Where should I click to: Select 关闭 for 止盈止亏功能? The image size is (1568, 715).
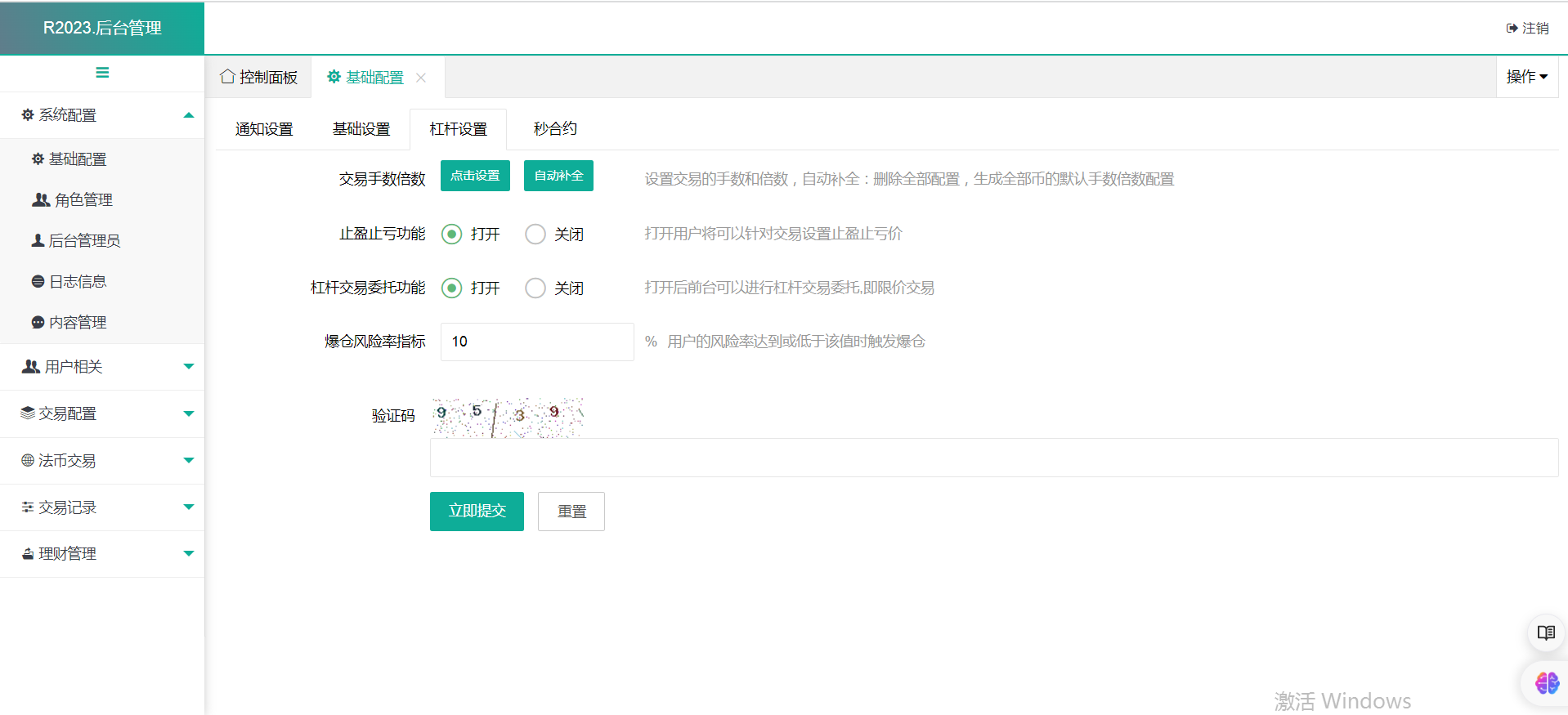535,235
